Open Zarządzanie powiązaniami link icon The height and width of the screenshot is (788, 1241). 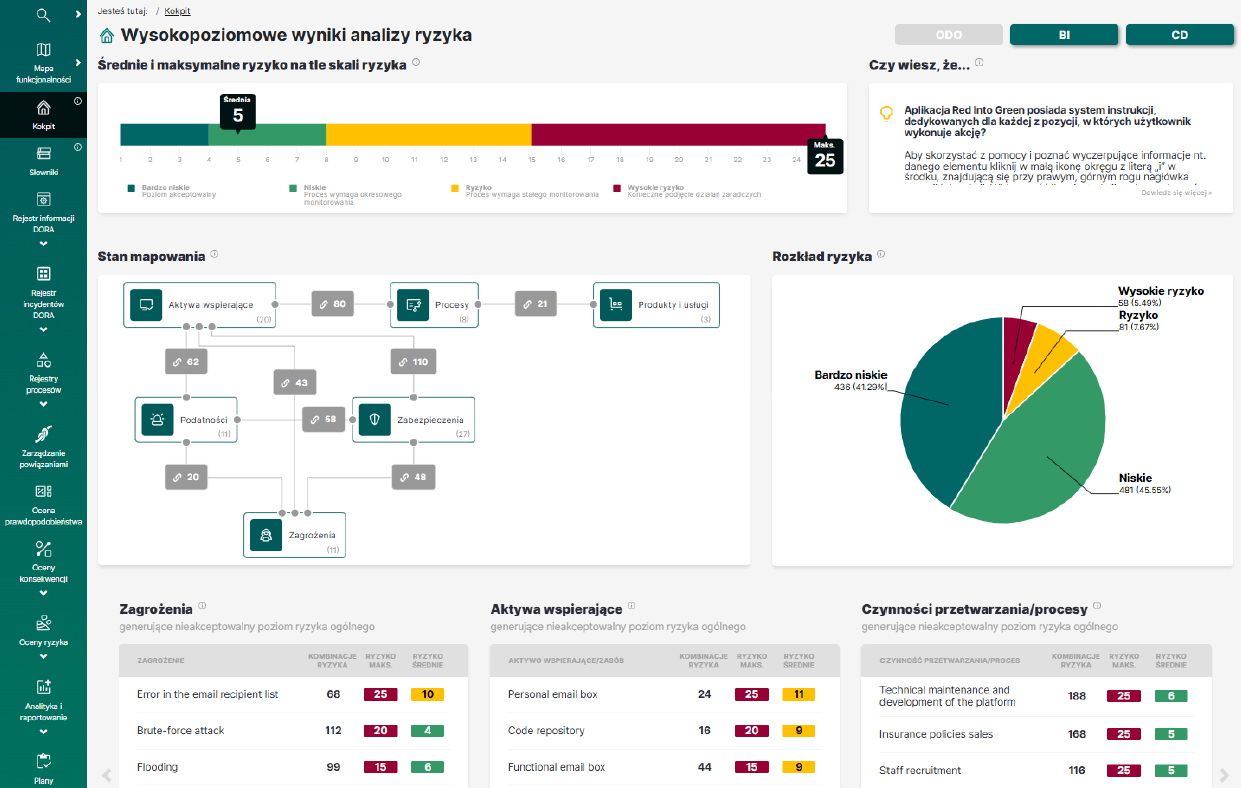click(x=43, y=434)
